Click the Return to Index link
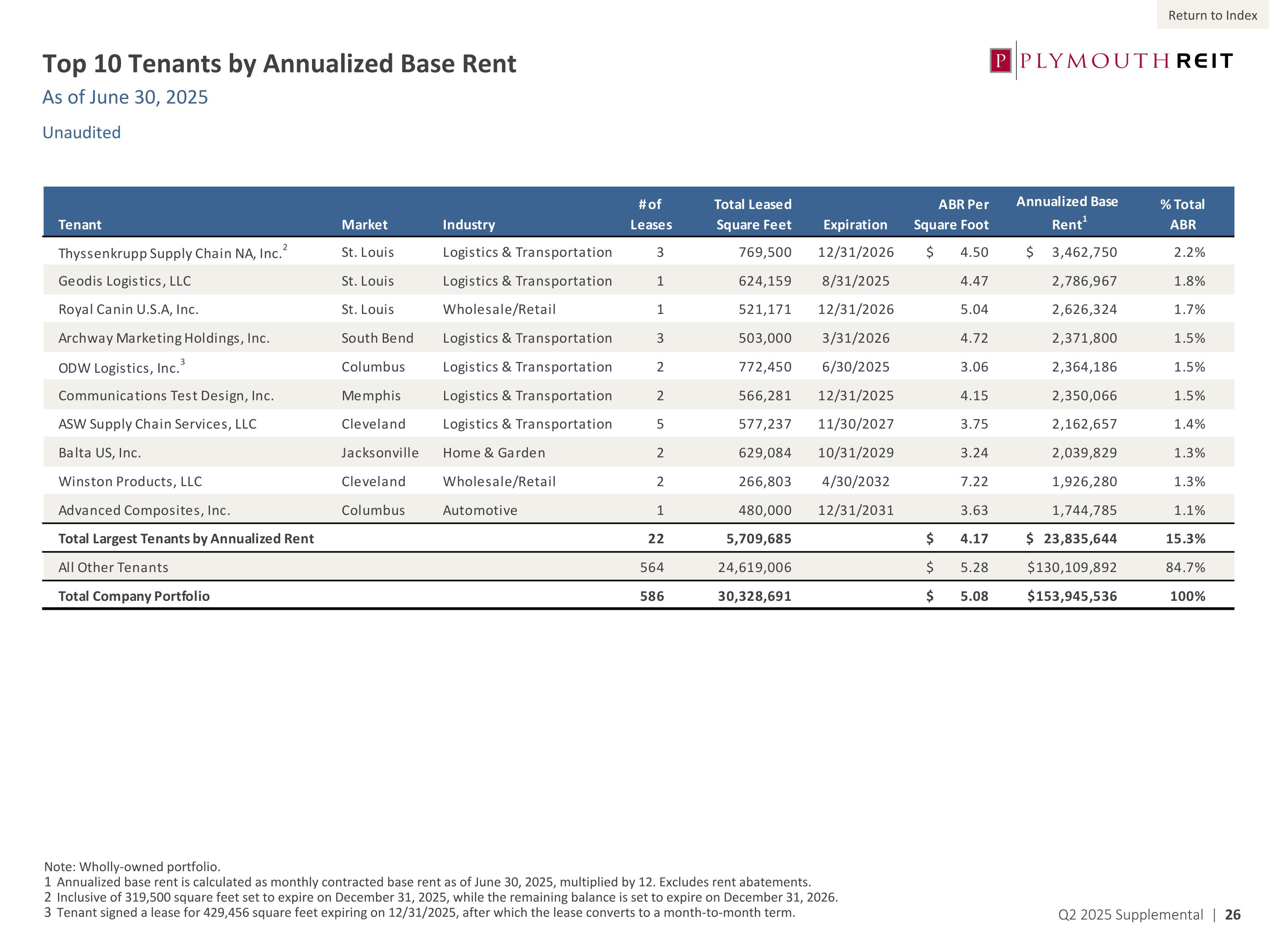 pyautogui.click(x=1212, y=16)
